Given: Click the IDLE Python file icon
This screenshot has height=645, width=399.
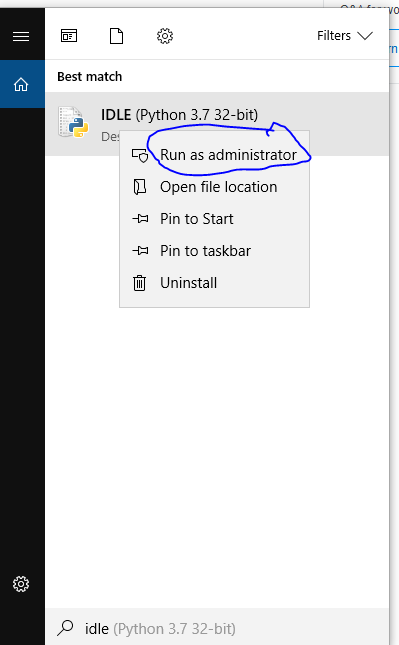Looking at the screenshot, I should pyautogui.click(x=73, y=123).
